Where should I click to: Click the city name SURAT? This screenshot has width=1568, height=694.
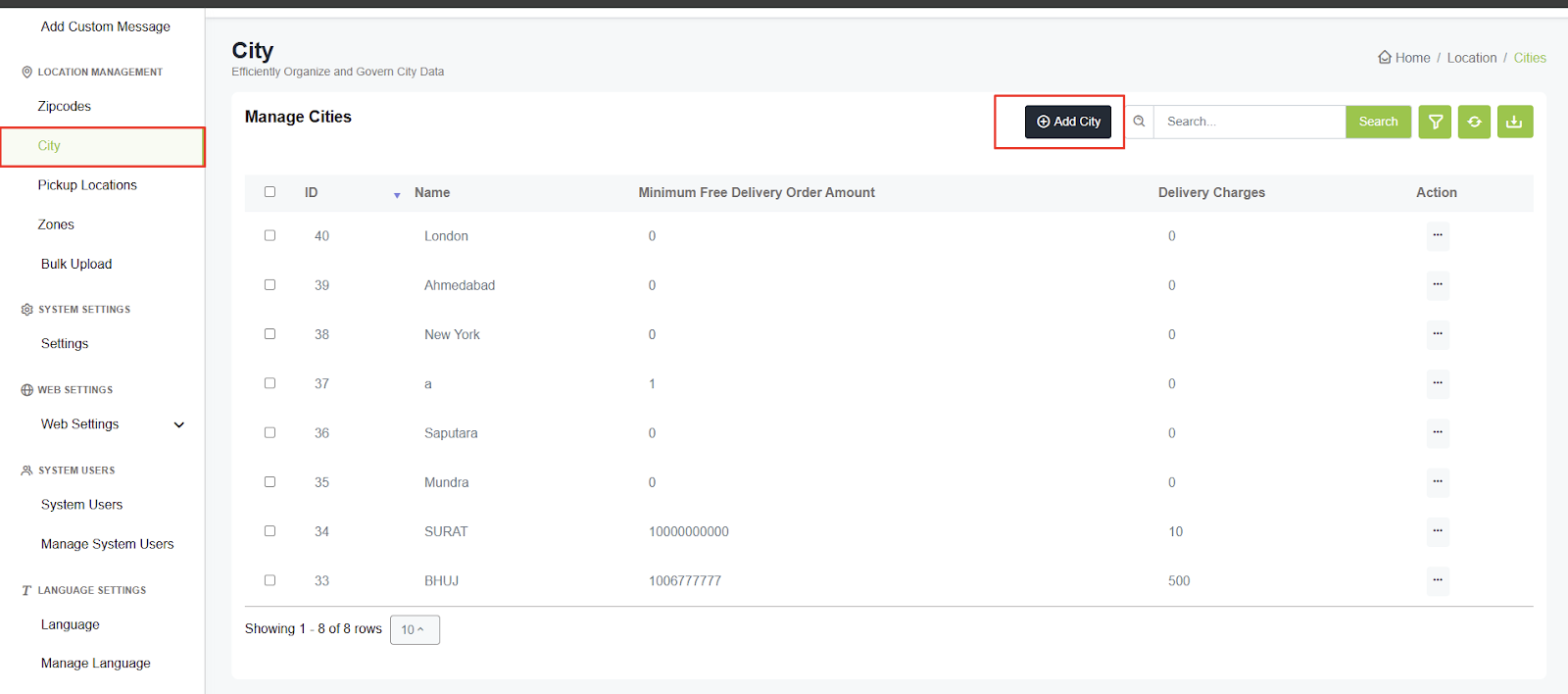click(x=446, y=531)
